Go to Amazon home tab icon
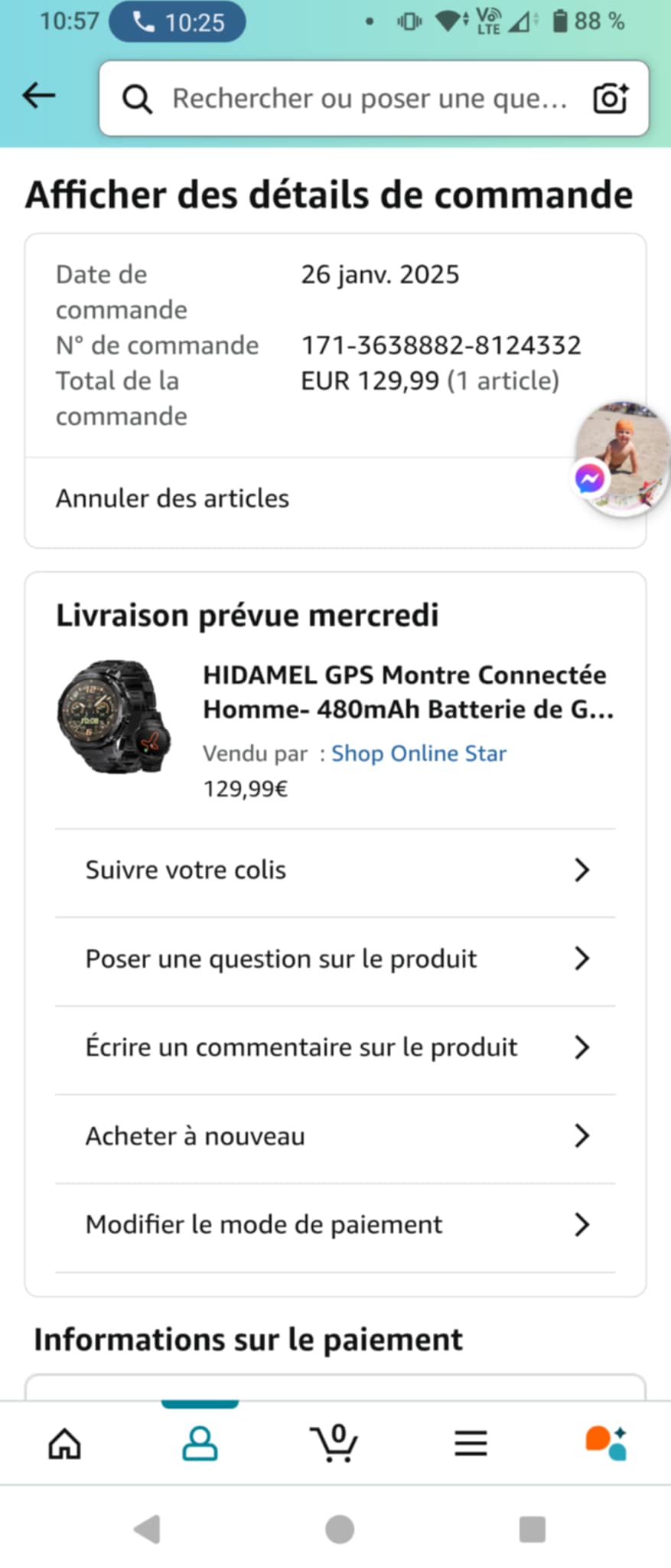This screenshot has height=1568, width=671. [x=65, y=1444]
